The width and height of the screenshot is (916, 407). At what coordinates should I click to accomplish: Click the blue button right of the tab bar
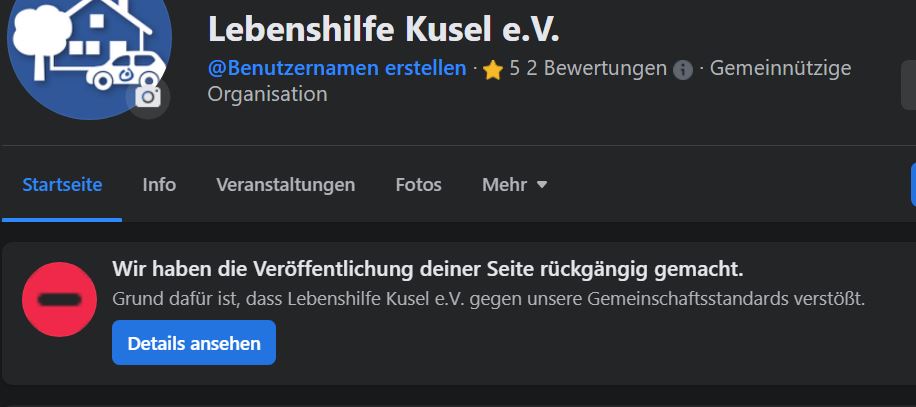tap(912, 185)
